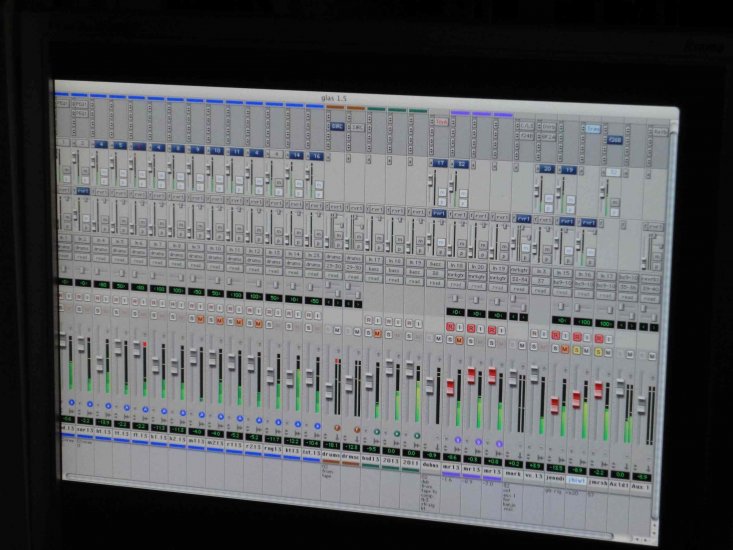Click the horizontal scrollbar of mix window
The height and width of the screenshot is (550, 733).
tap(339, 507)
